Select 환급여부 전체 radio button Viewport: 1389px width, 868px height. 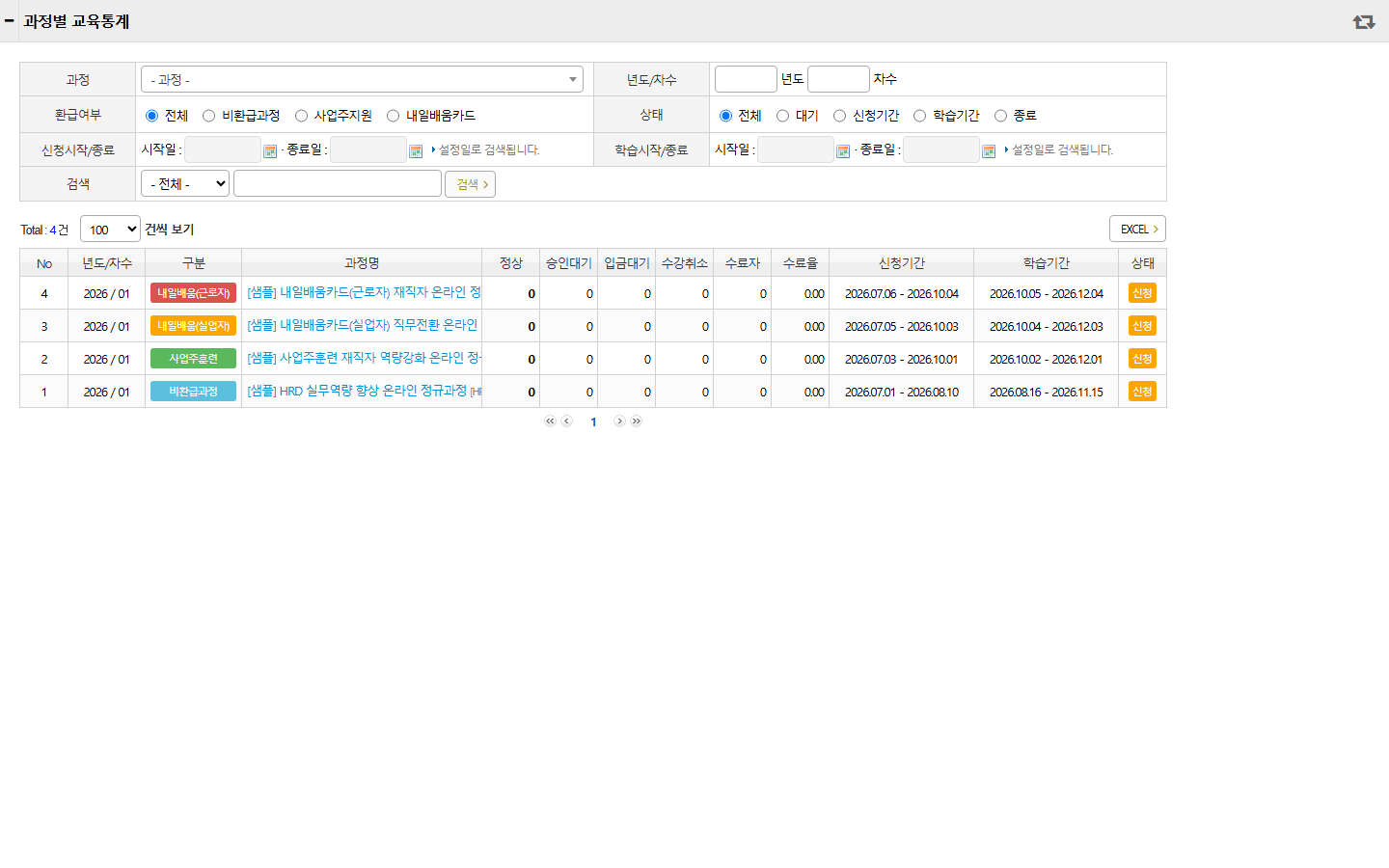(151, 116)
